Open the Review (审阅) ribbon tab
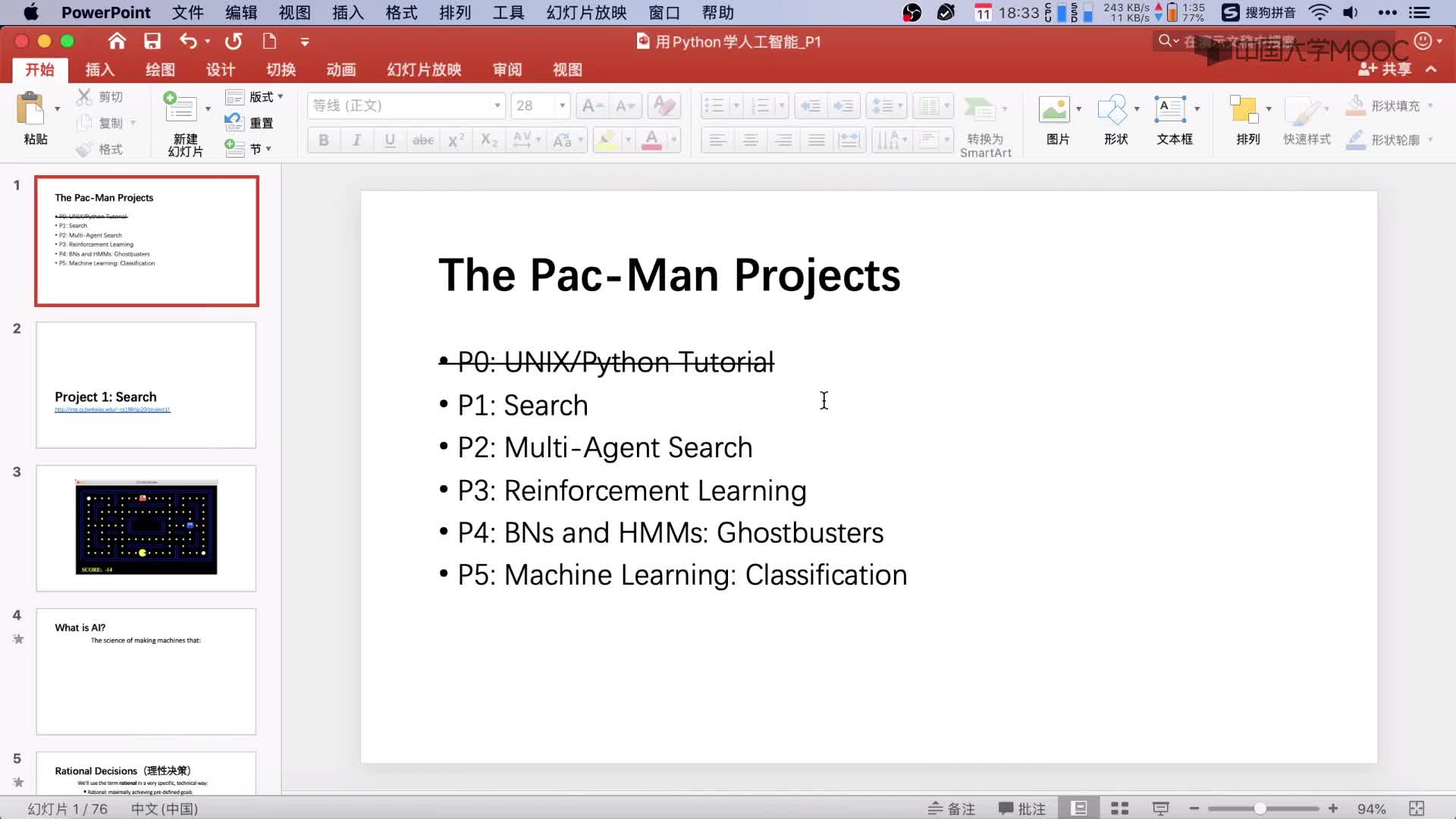This screenshot has height=819, width=1456. [507, 70]
